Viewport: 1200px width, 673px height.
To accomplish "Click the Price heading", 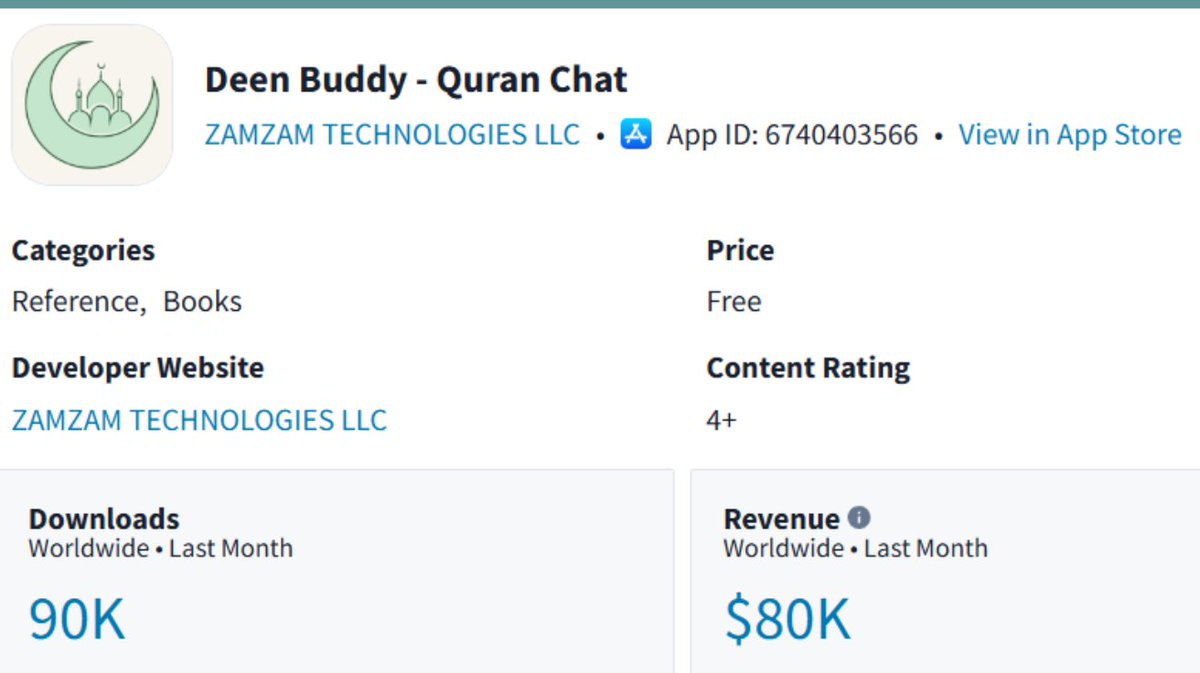I will (x=740, y=250).
